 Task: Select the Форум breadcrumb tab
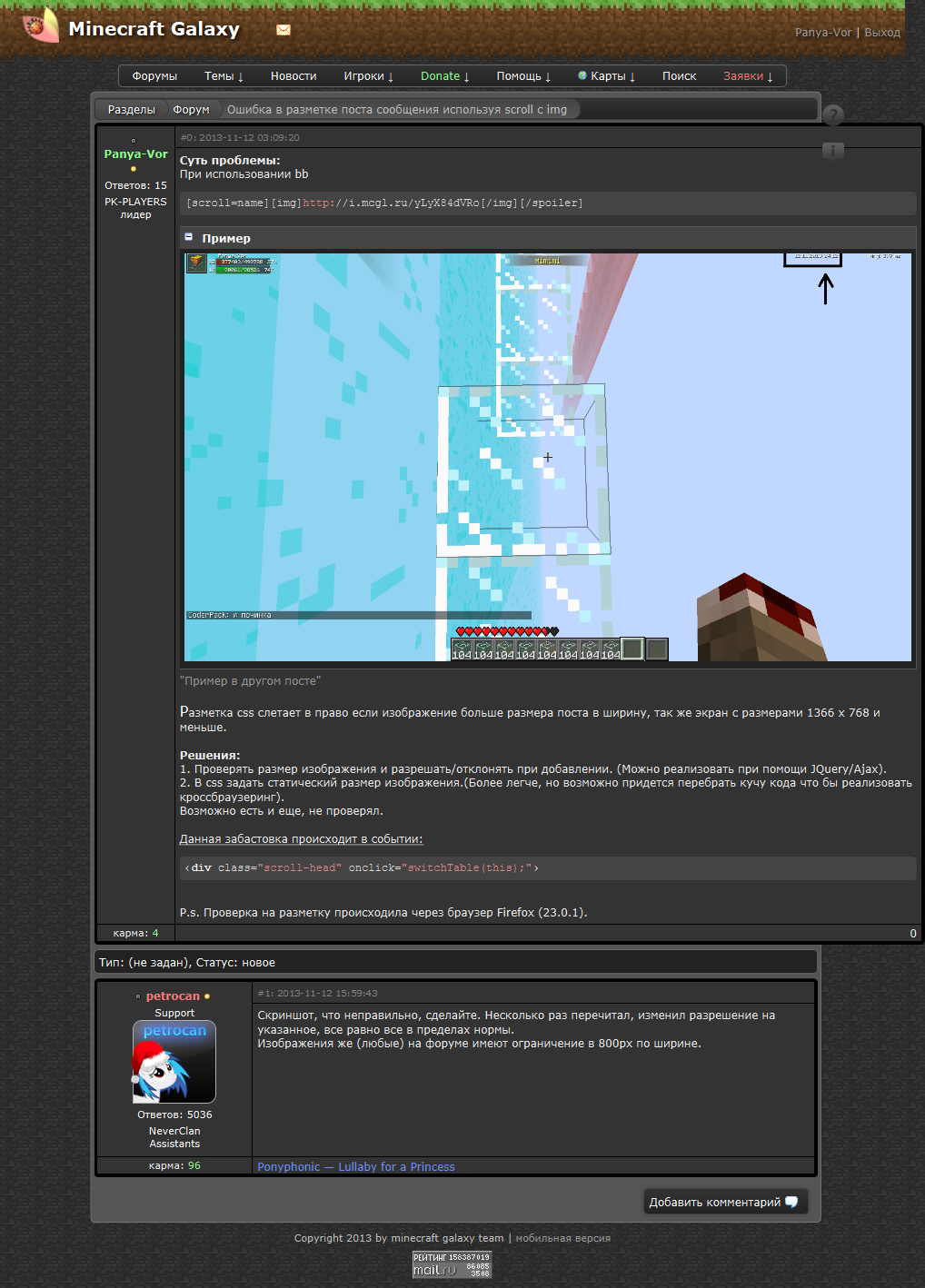191,110
